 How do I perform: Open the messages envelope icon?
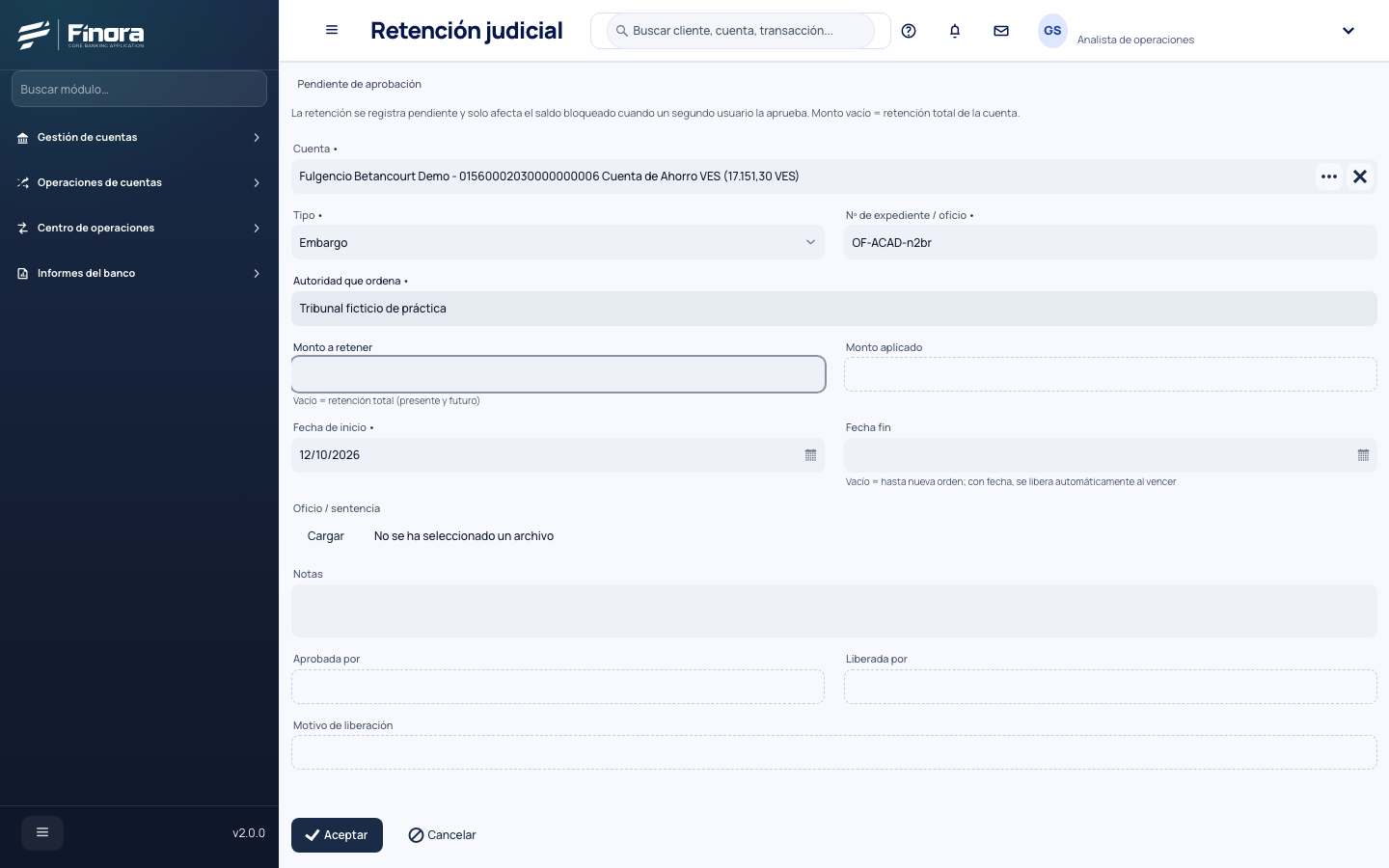point(1001,31)
